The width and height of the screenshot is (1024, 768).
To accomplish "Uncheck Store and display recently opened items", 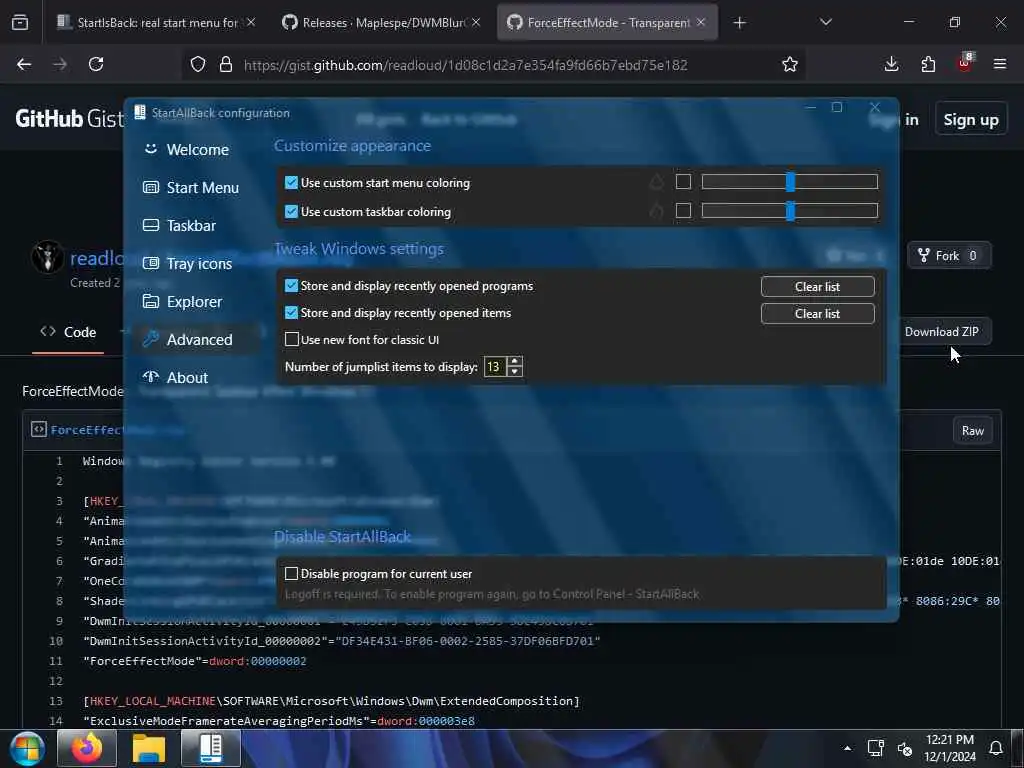I will pyautogui.click(x=292, y=313).
